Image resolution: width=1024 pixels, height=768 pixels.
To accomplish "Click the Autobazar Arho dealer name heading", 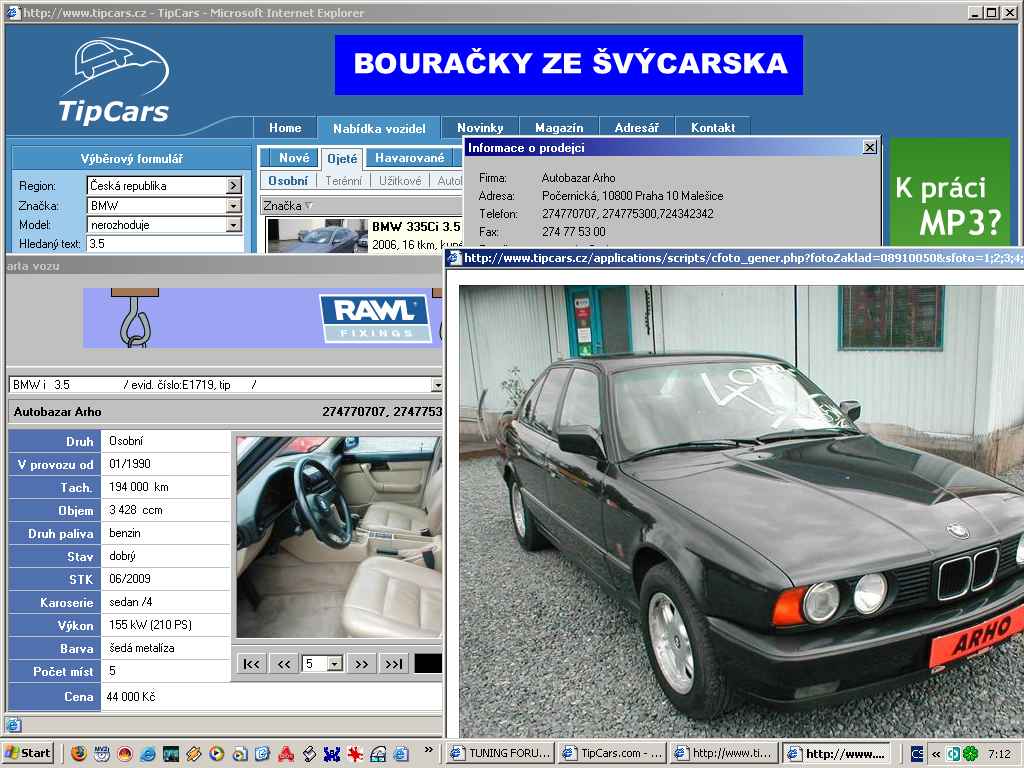I will pyautogui.click(x=57, y=412).
